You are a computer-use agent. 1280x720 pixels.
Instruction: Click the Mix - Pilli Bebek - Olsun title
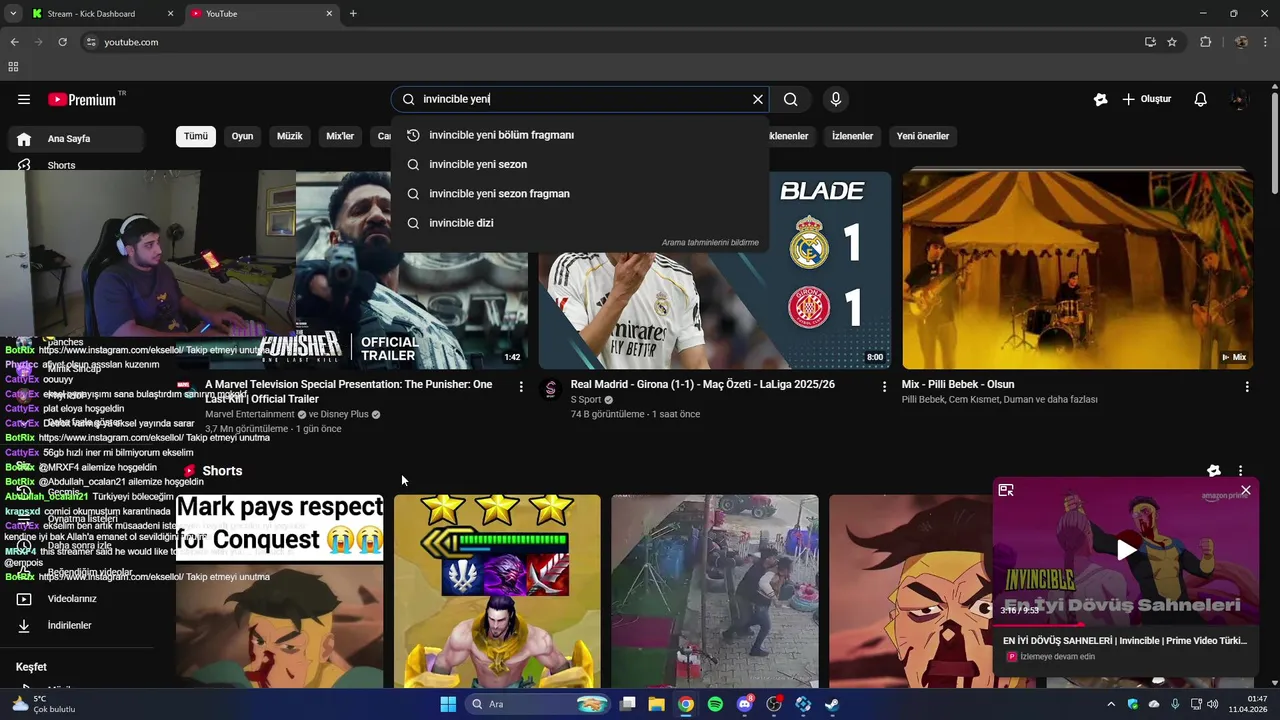(x=958, y=384)
